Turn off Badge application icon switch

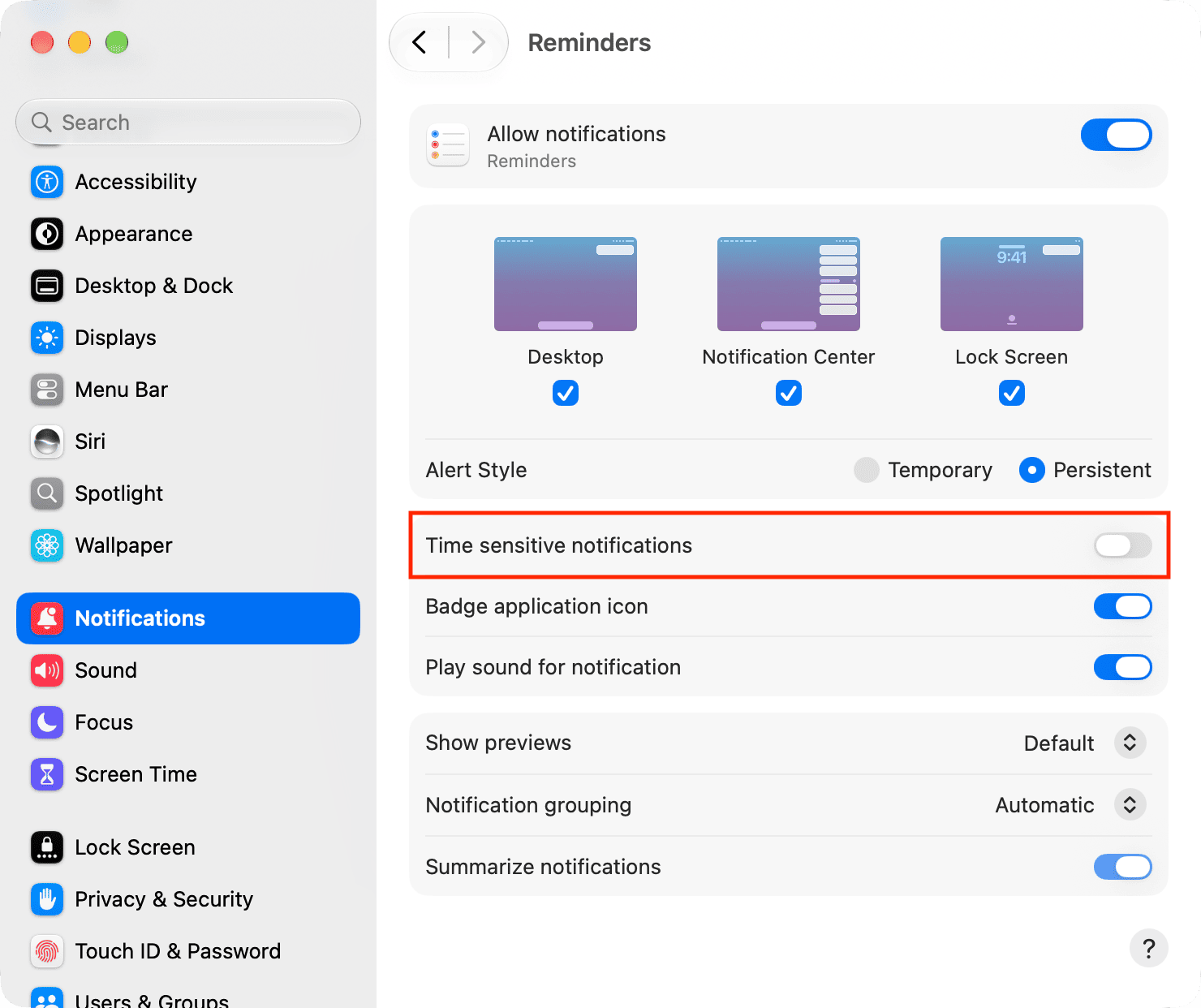pos(1123,606)
